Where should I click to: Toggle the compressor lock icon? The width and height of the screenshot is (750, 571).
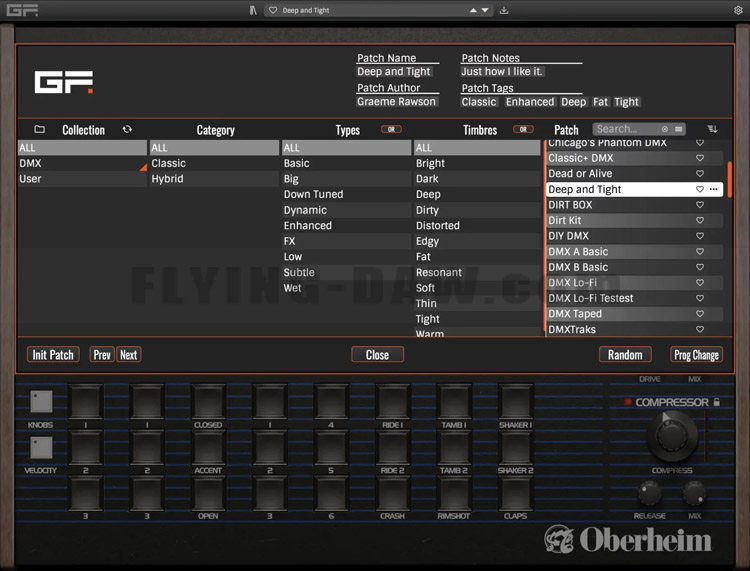coord(717,402)
